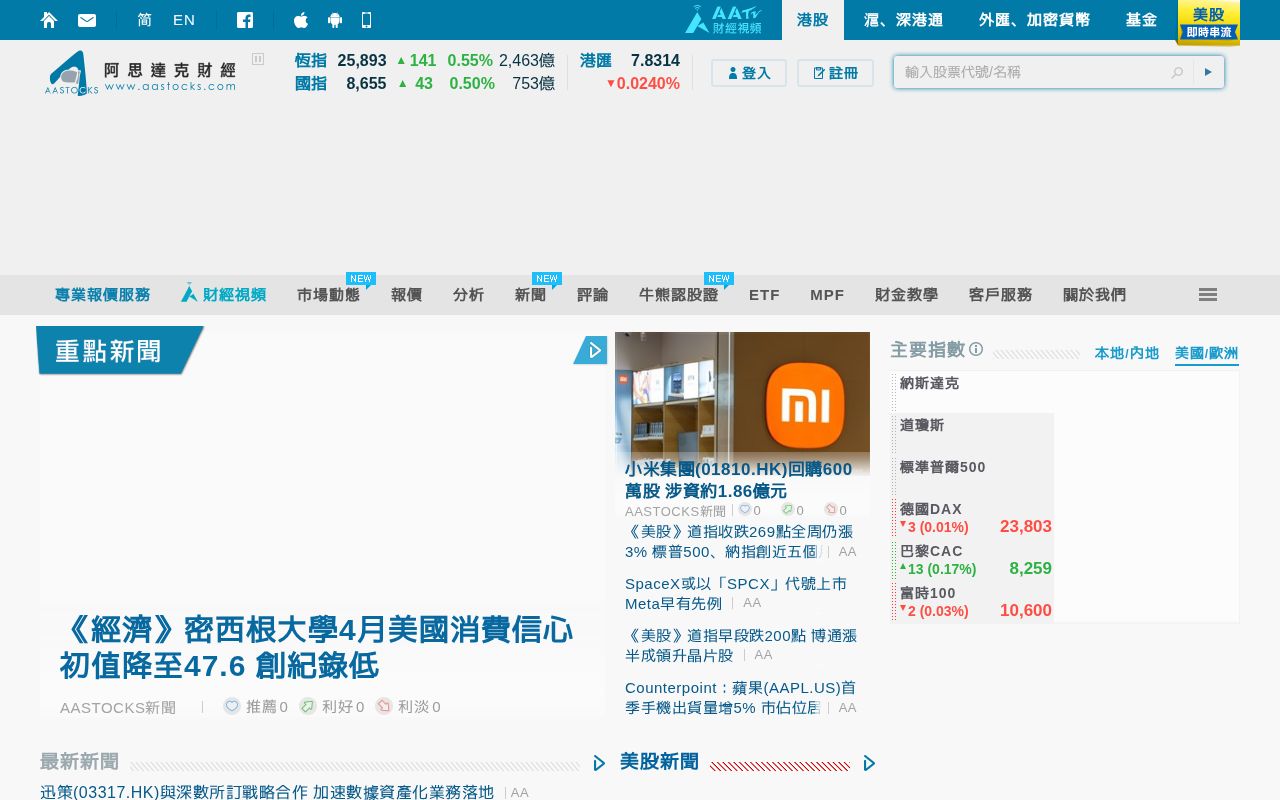Viewport: 1280px width, 800px height.
Task: Click the AASTOCKS home icon
Action: pos(48,19)
